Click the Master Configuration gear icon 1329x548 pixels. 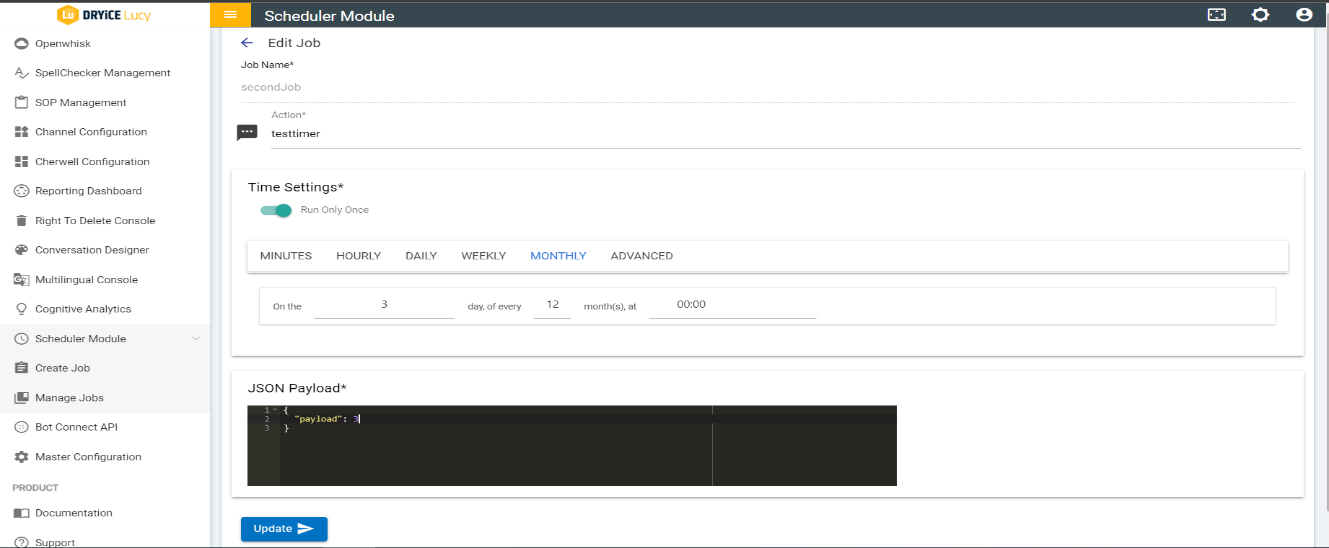(x=21, y=457)
